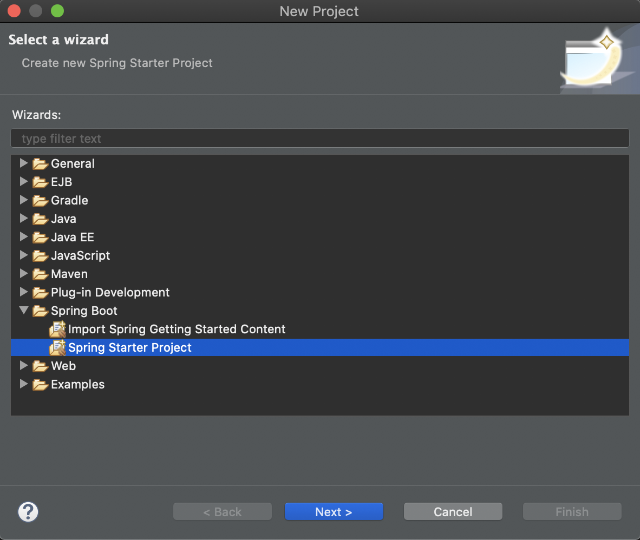Click the green zoom window button
640x540 pixels.
coord(58,11)
